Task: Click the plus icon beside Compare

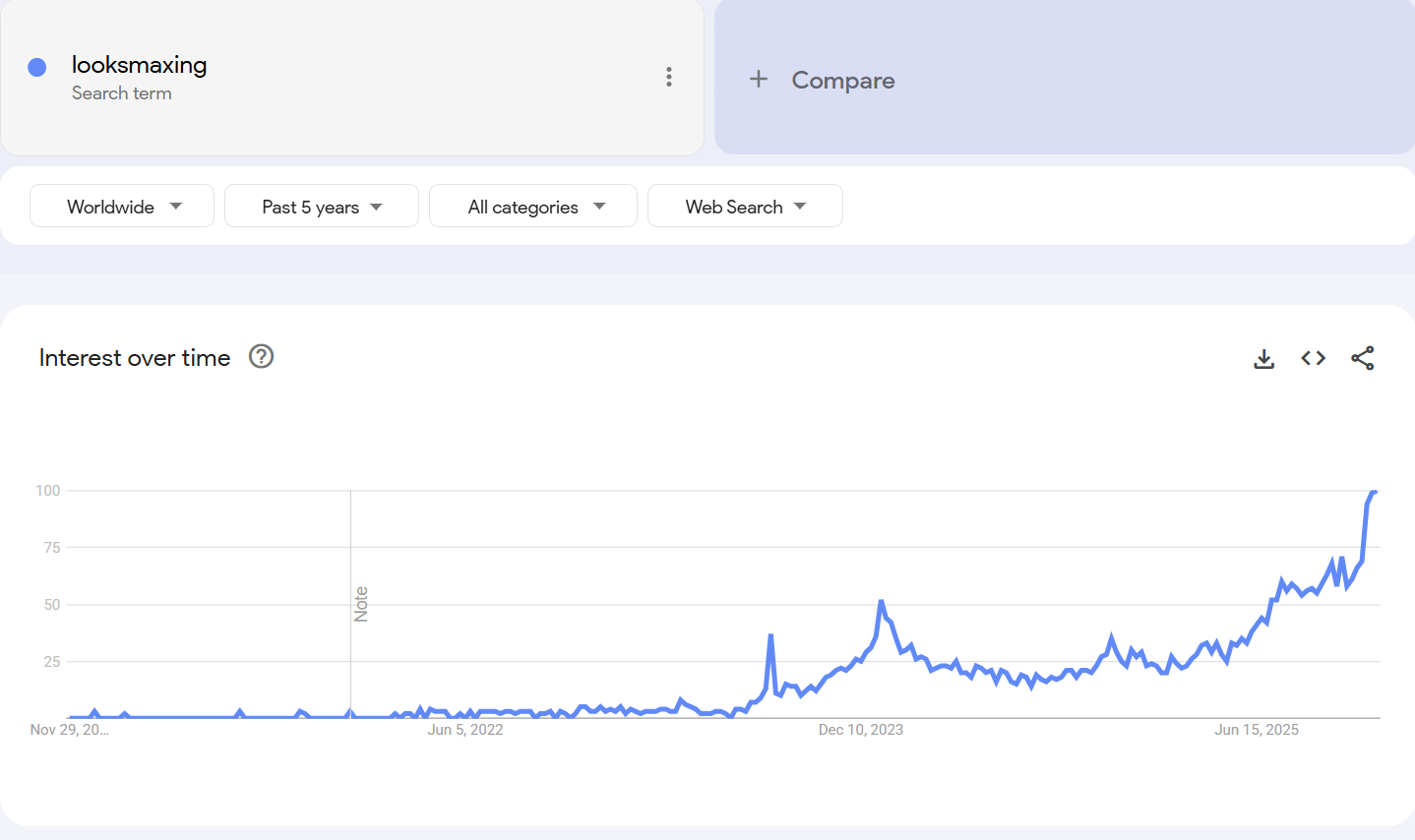Action: click(759, 79)
